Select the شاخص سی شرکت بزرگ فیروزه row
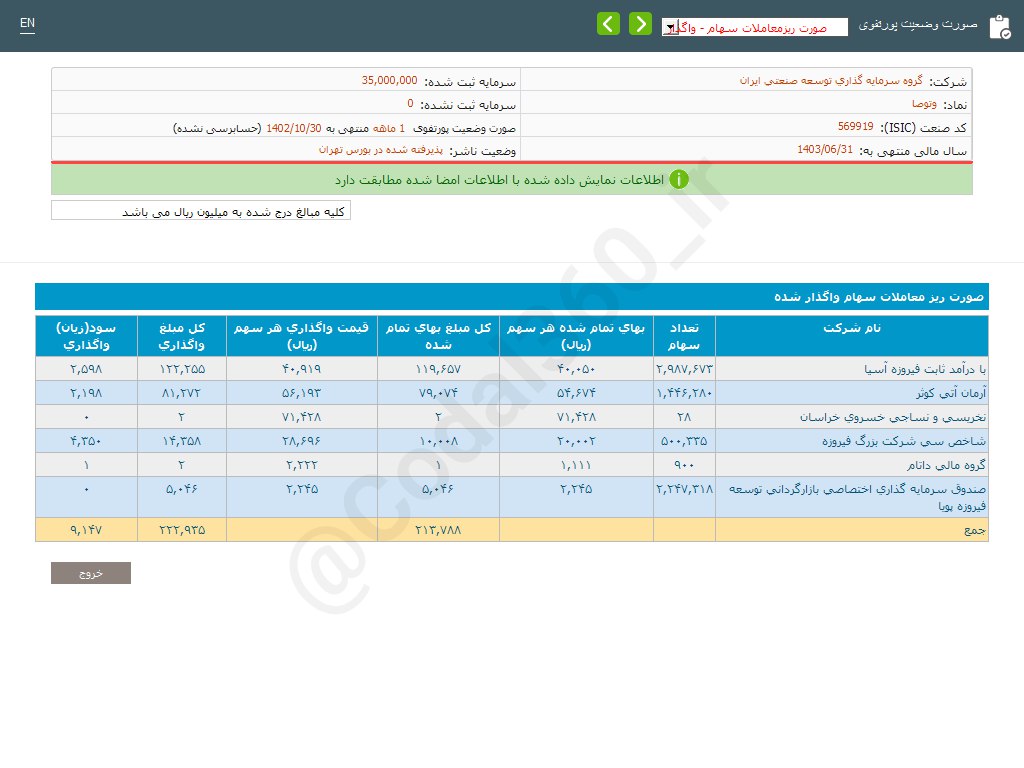This screenshot has width=1024, height=768. [850, 440]
